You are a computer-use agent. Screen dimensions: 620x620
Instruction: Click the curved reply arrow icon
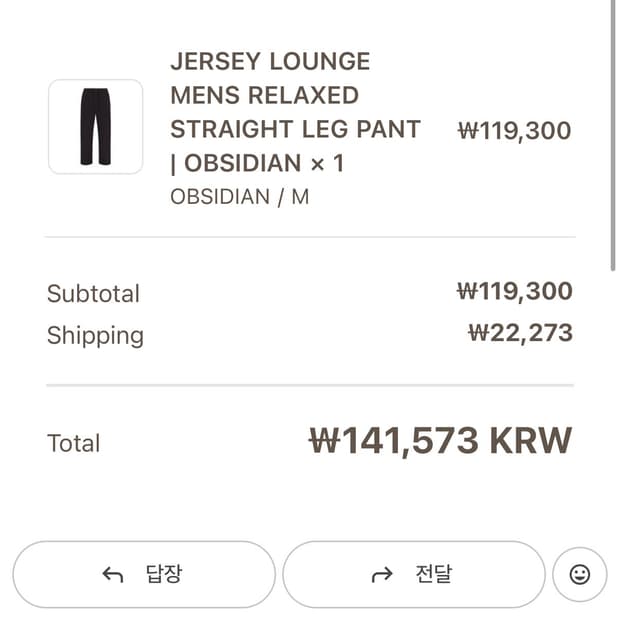pos(113,575)
